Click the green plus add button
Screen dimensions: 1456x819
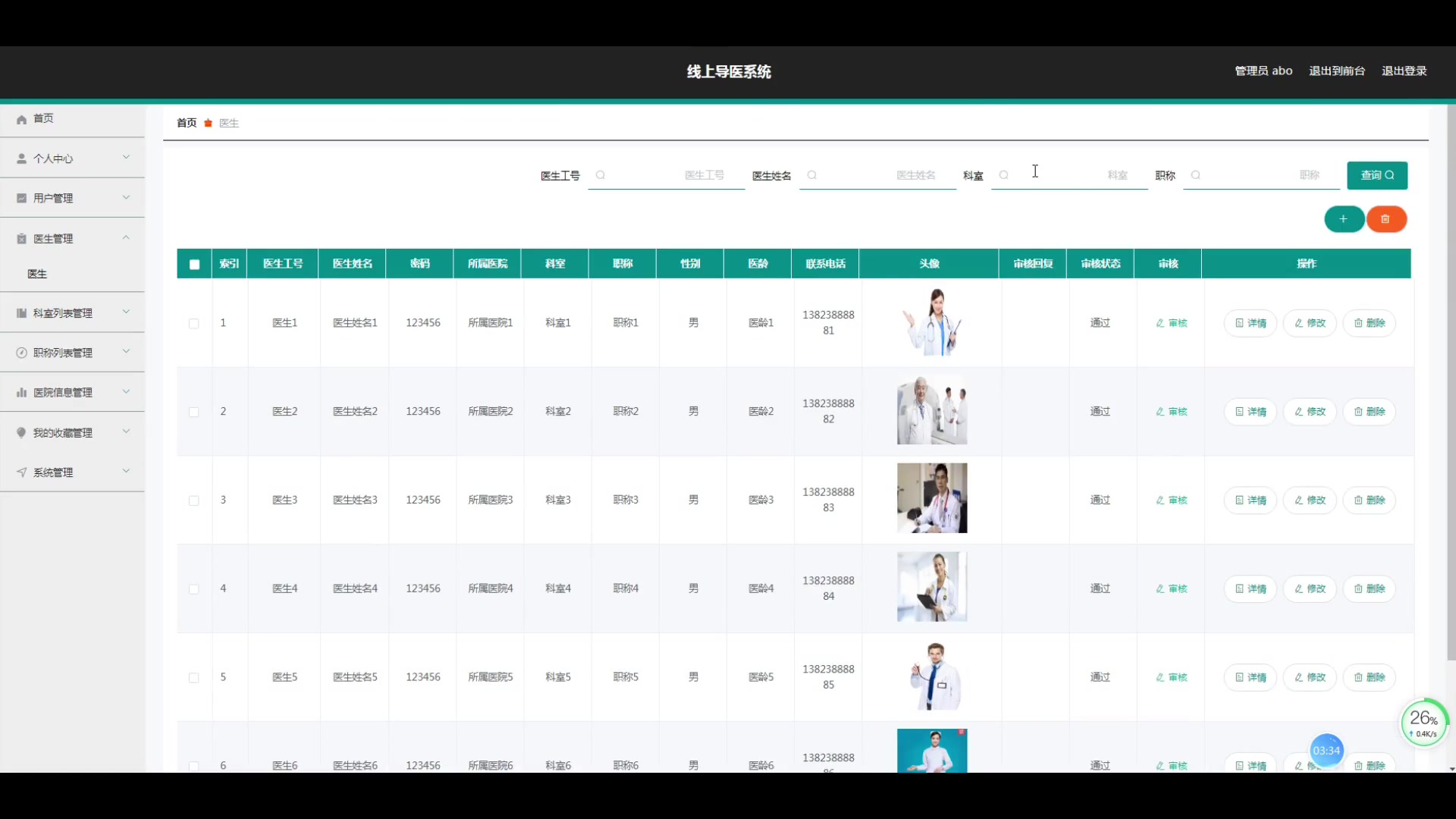[1343, 219]
